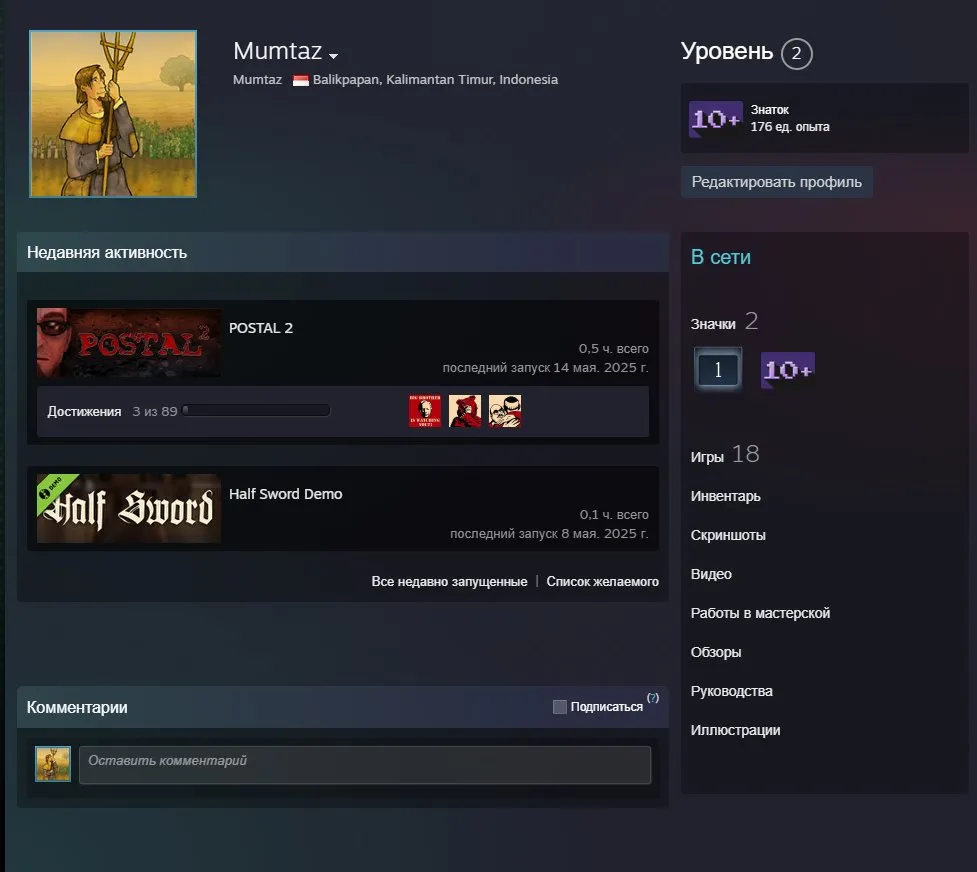Open the large profile avatar picture
The image size is (977, 872).
113,114
